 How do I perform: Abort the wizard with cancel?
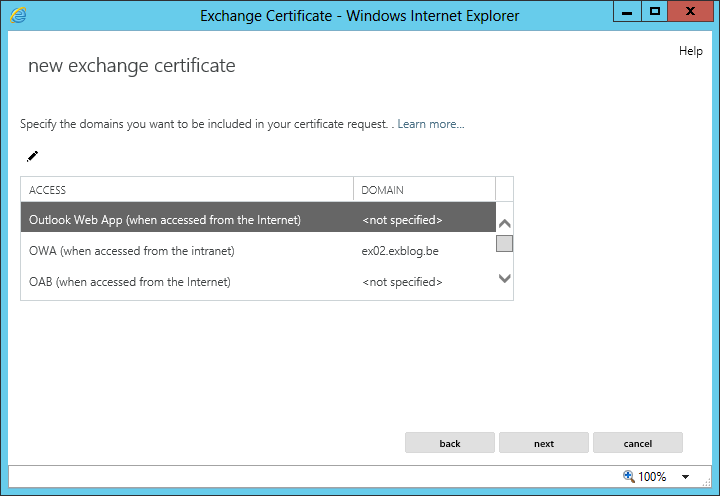point(638,443)
